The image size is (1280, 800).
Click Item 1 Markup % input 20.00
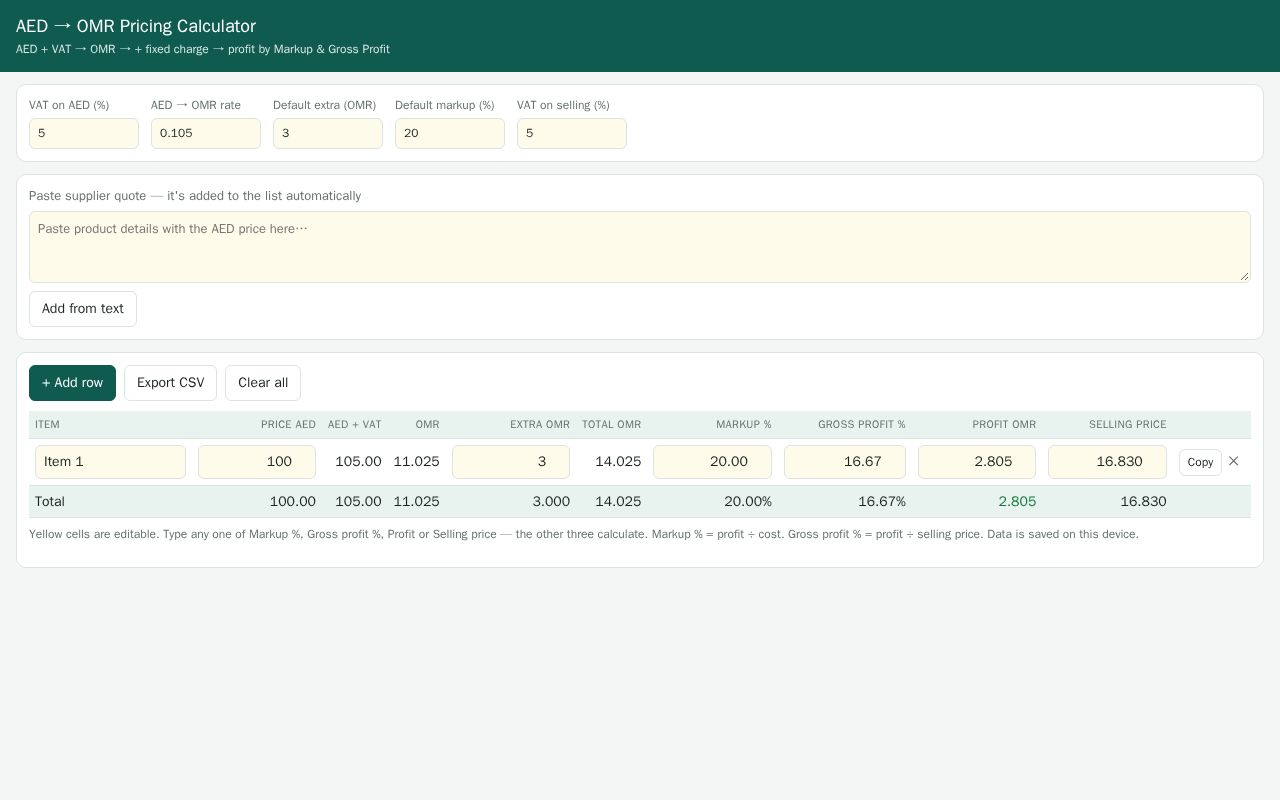pos(712,462)
